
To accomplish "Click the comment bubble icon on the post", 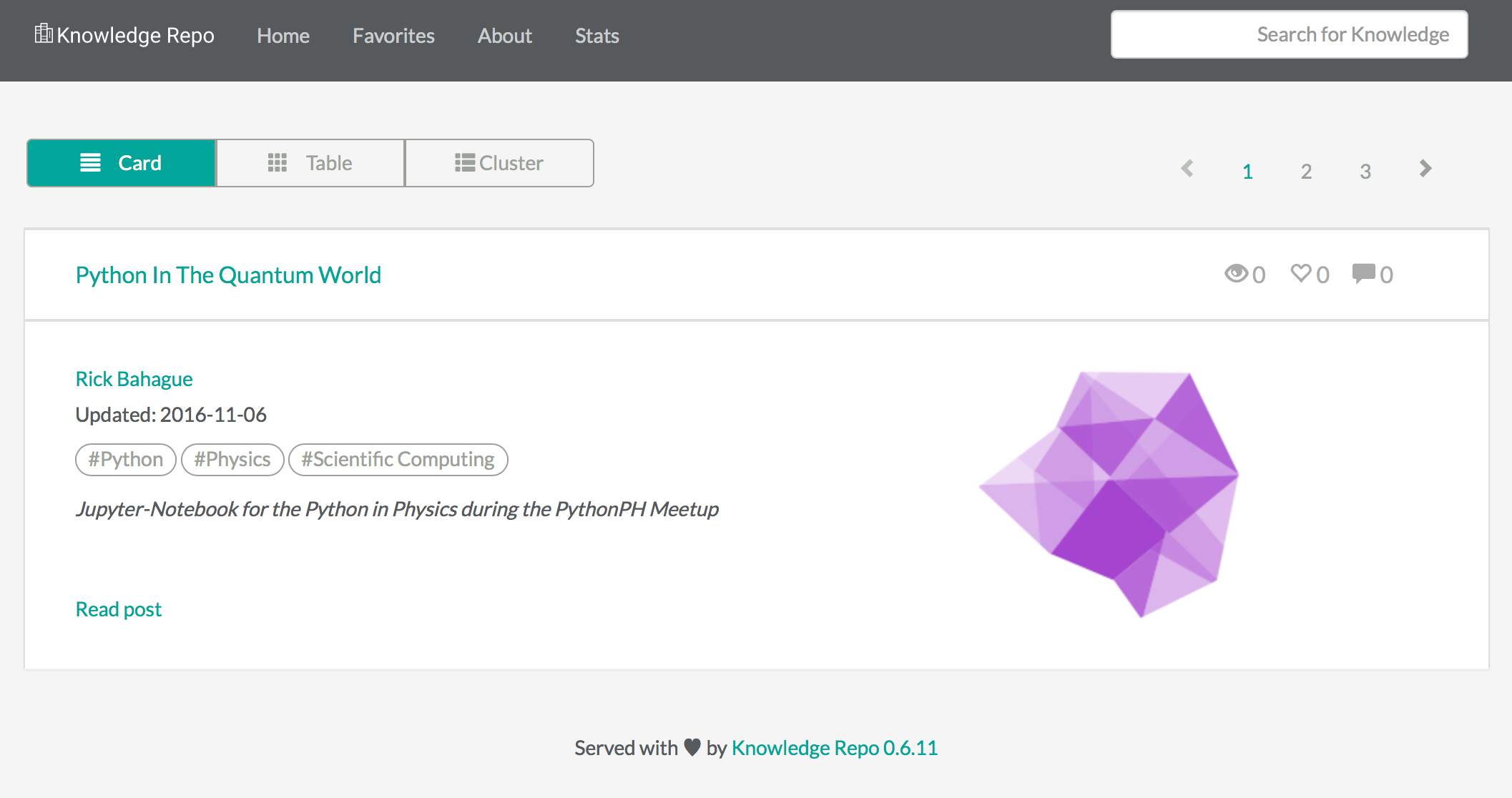I will (1364, 273).
